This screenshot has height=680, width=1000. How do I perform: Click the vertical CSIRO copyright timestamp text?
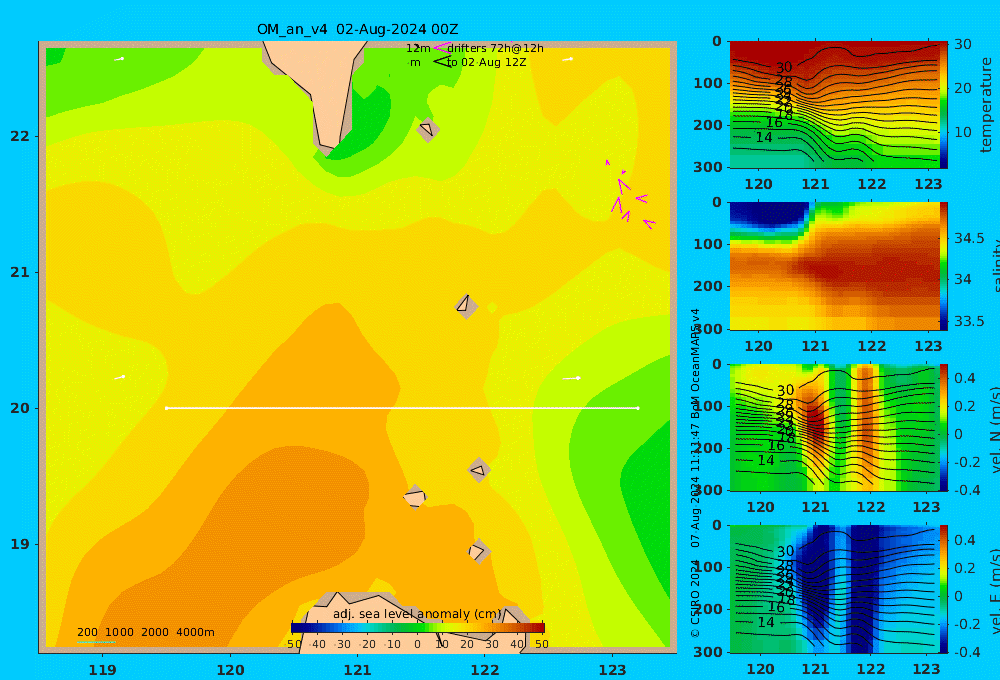coord(696,473)
